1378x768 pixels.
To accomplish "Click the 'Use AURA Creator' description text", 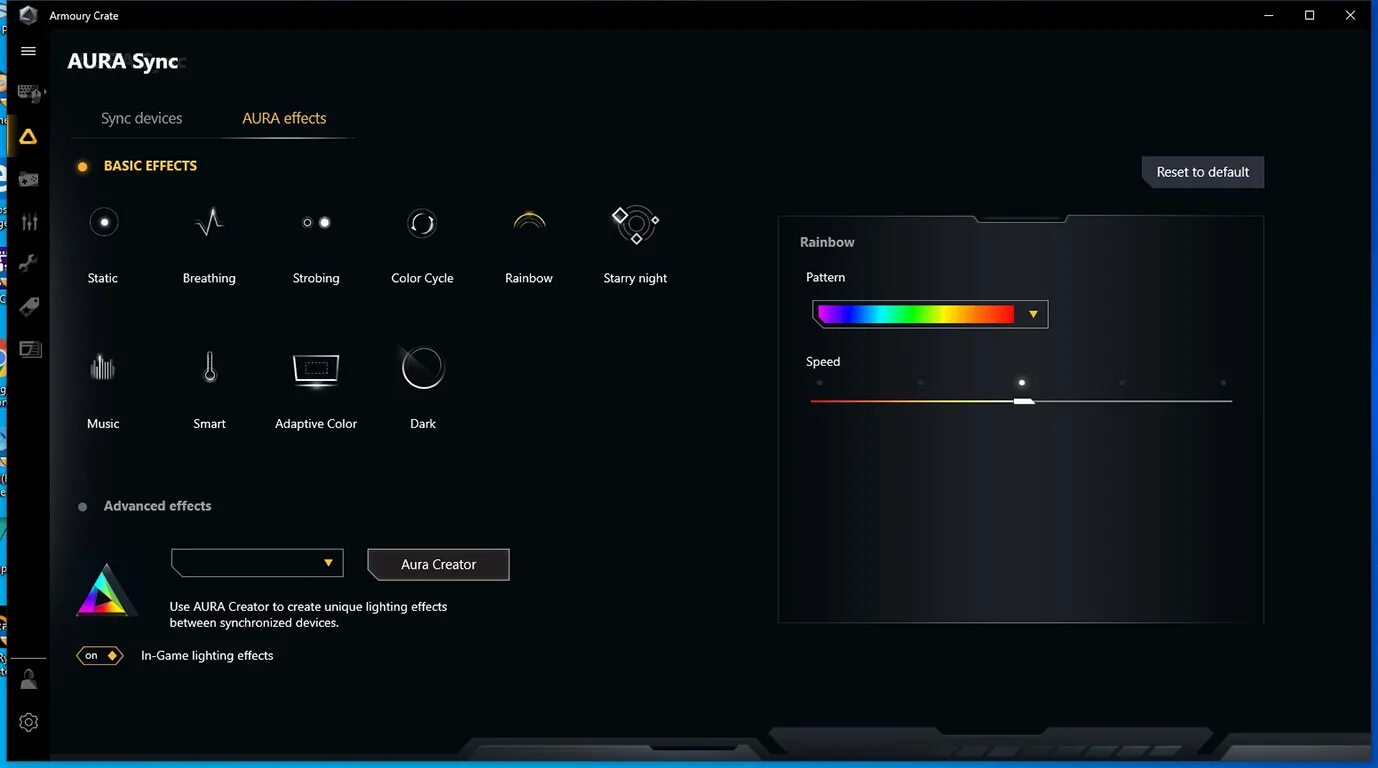I will pyautogui.click(x=308, y=614).
